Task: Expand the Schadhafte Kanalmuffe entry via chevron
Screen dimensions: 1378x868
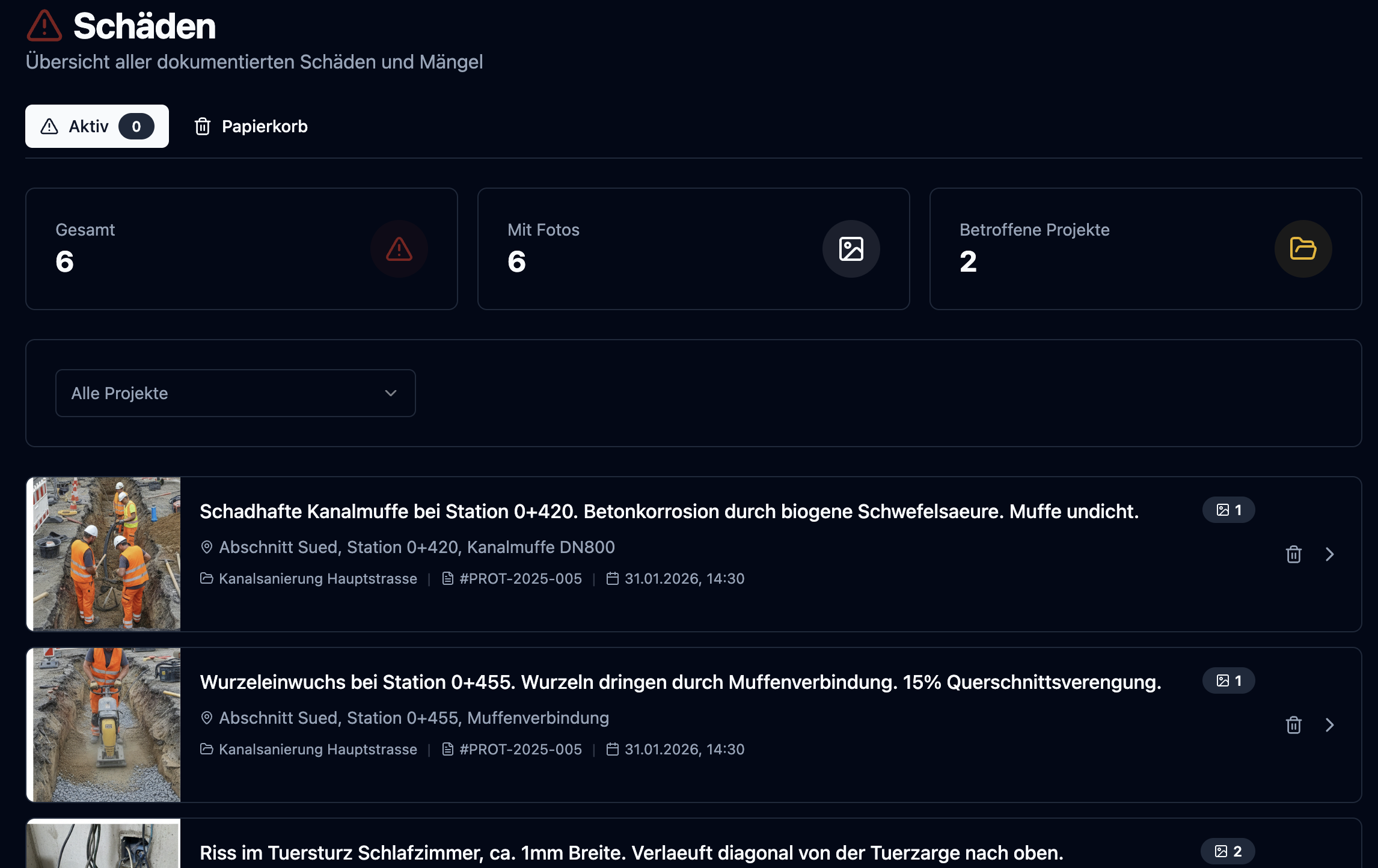Action: pyautogui.click(x=1329, y=554)
